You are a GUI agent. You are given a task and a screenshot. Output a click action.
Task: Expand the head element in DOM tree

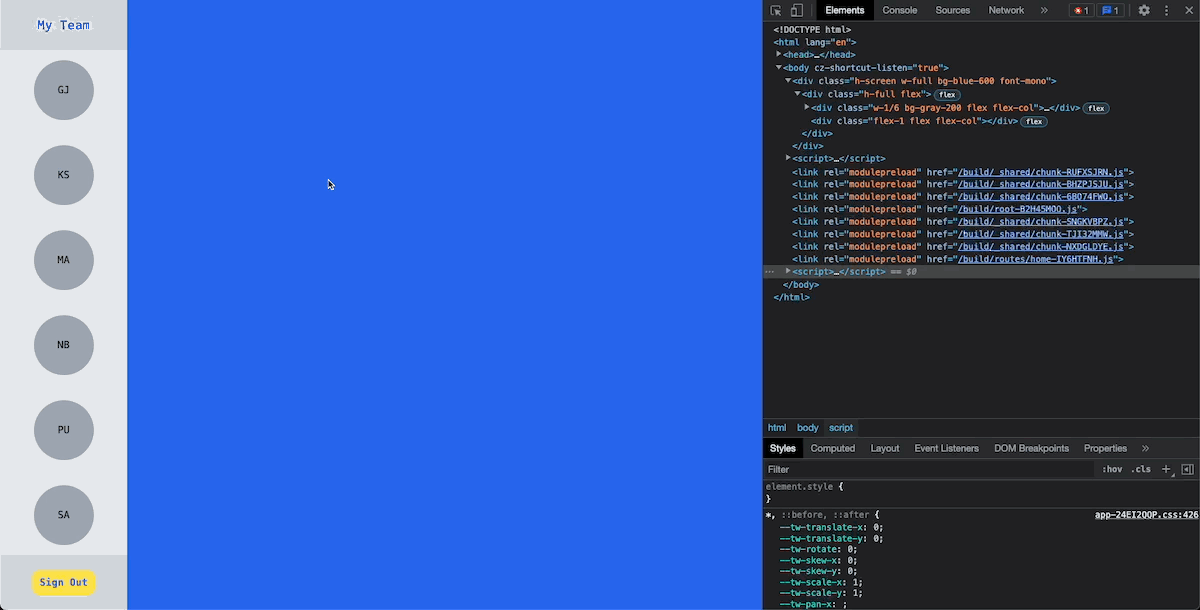(x=779, y=55)
